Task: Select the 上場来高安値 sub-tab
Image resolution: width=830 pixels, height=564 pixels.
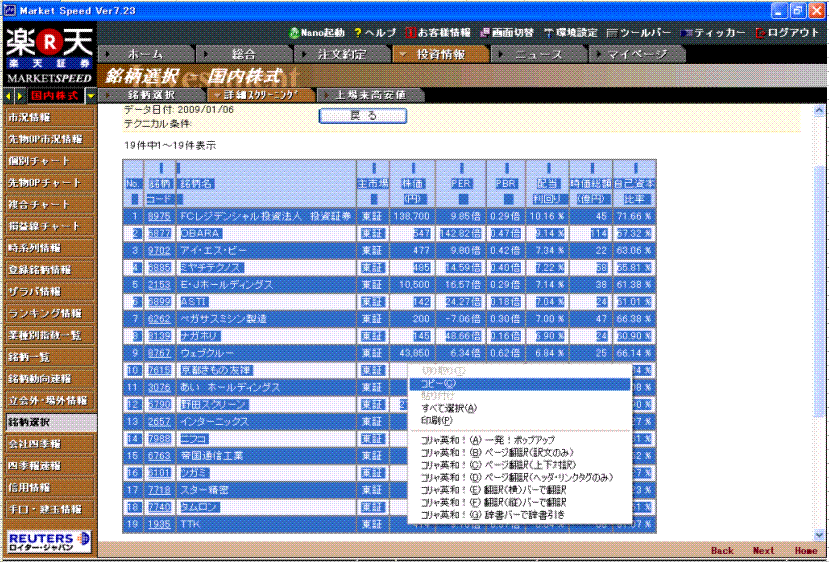Action: [371, 95]
